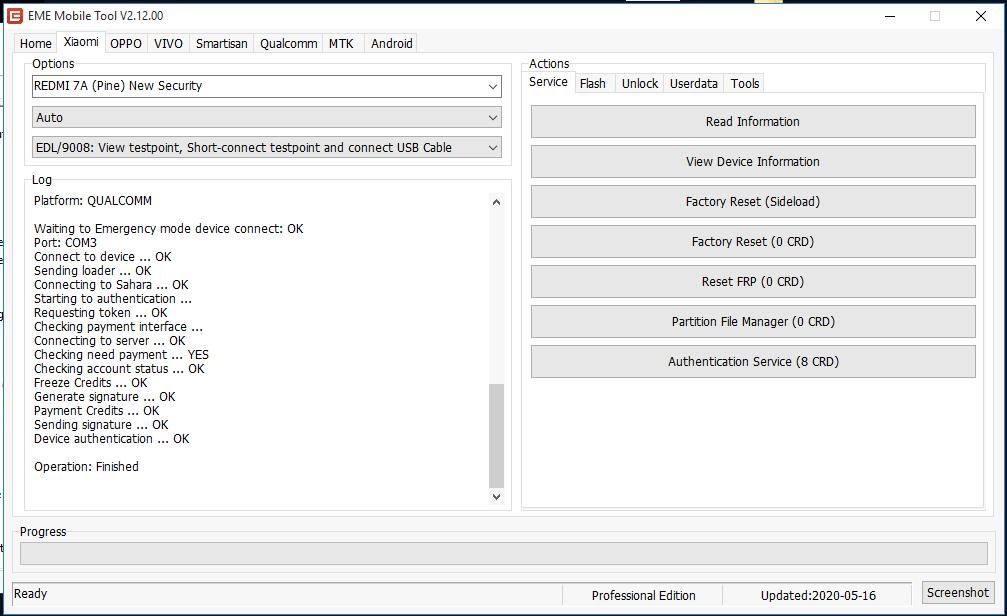
Task: Click the Screenshot button
Action: tap(958, 592)
